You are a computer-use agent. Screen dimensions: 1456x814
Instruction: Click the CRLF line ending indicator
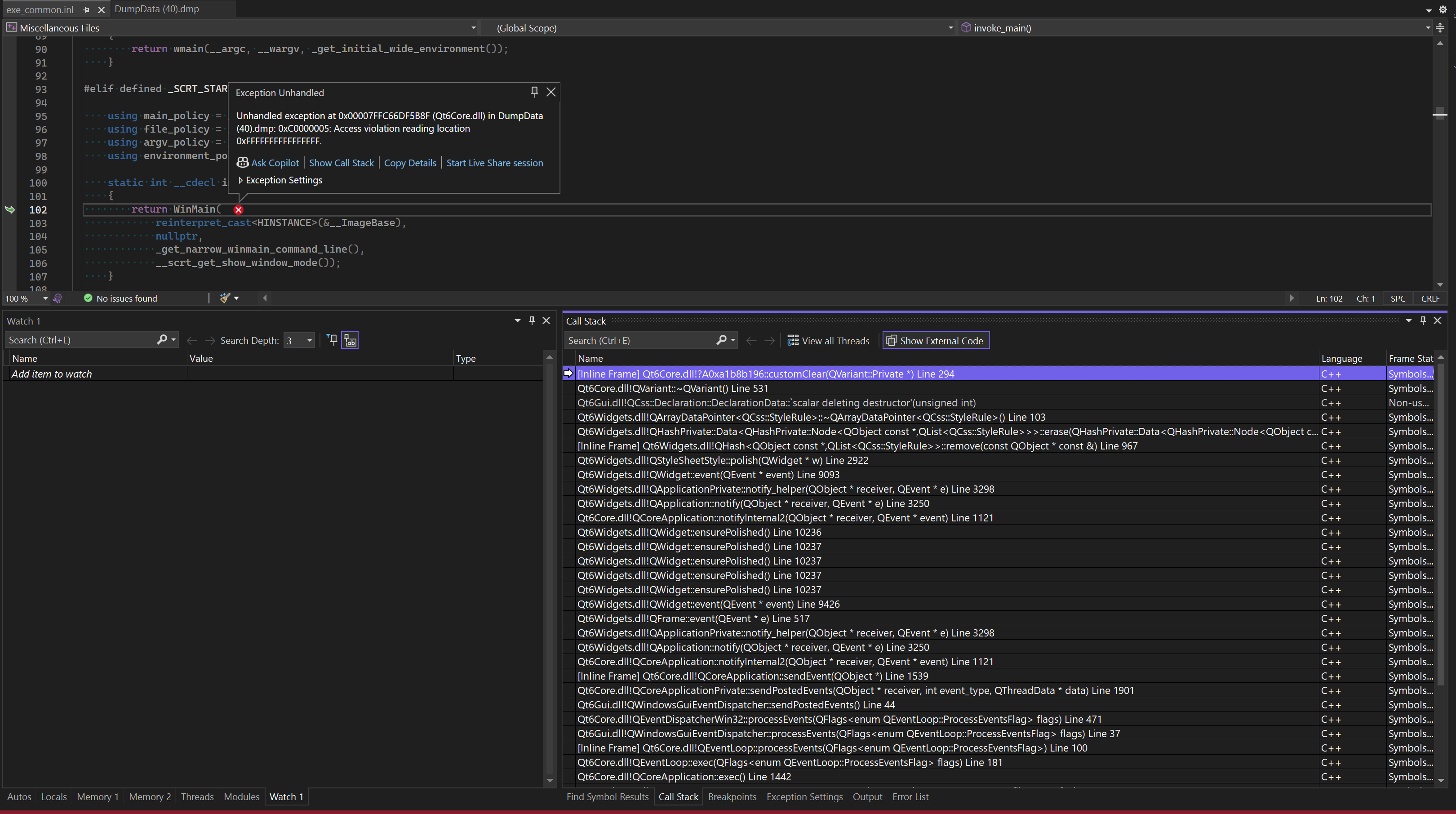[1430, 298]
